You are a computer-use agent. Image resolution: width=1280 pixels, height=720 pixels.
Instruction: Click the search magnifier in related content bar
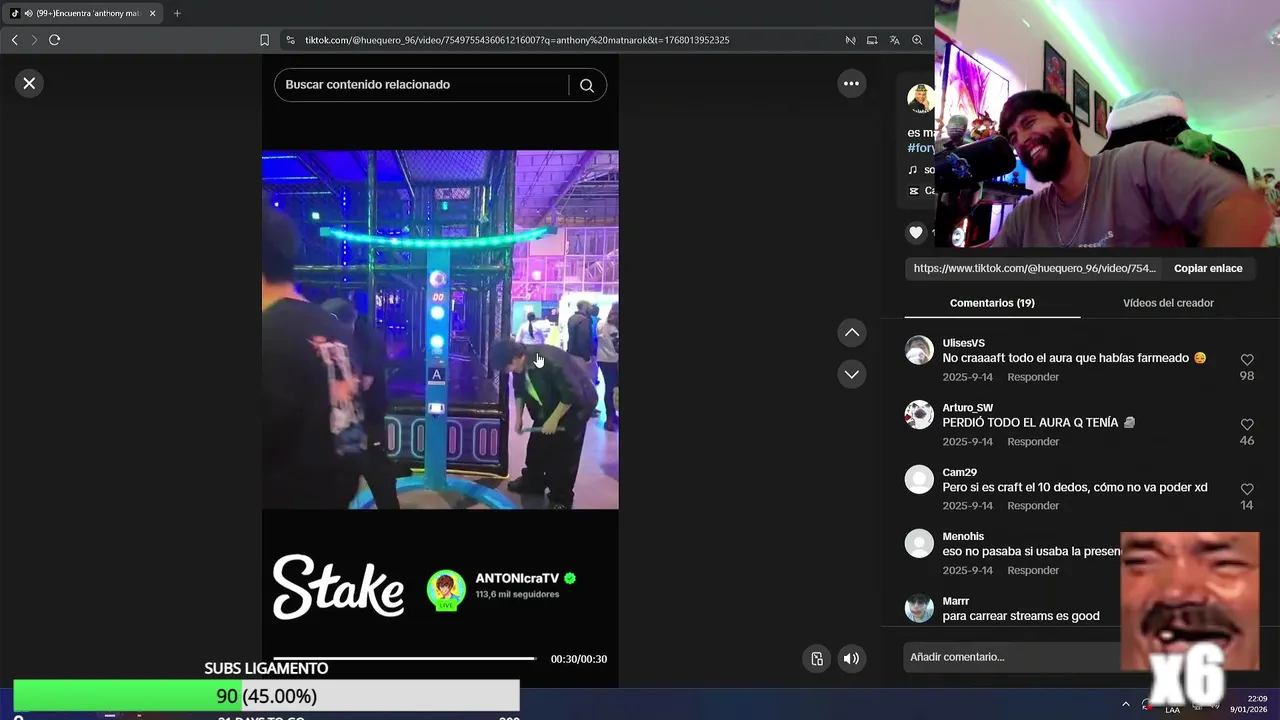pos(587,85)
